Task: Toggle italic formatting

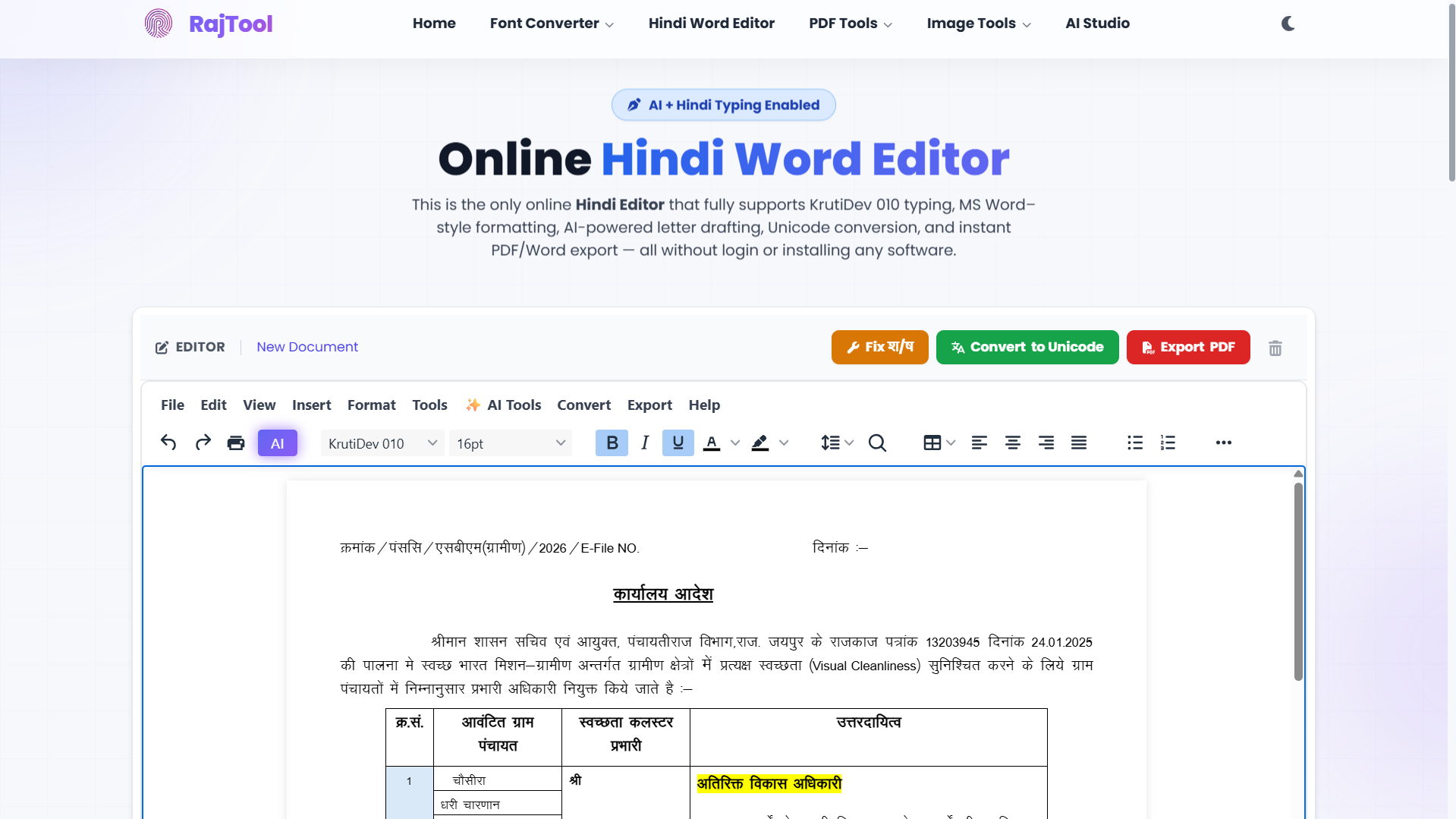Action: [x=645, y=443]
